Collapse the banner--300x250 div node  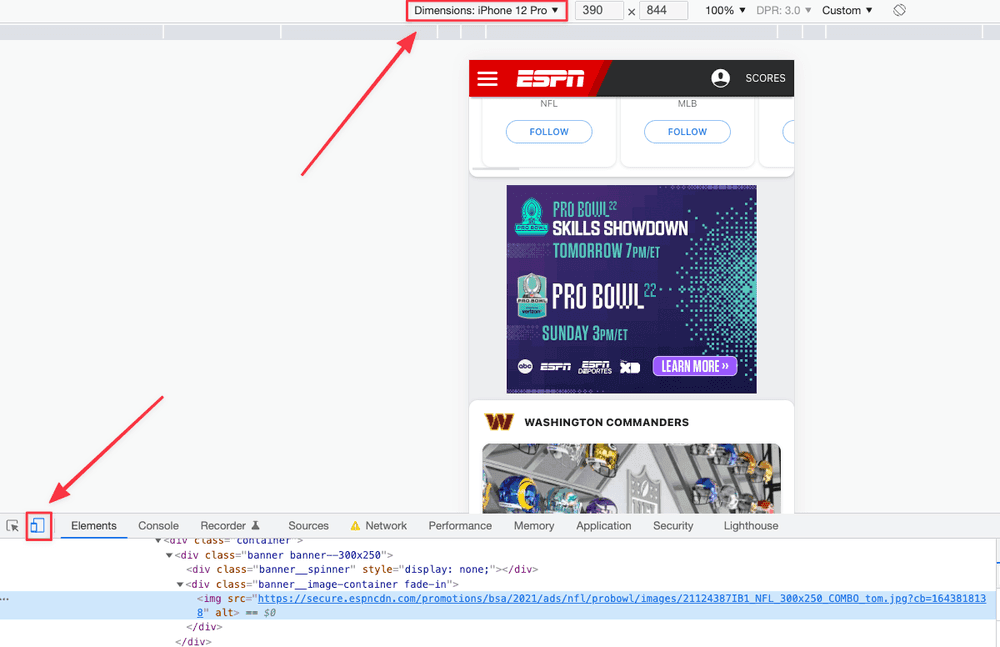click(x=170, y=554)
